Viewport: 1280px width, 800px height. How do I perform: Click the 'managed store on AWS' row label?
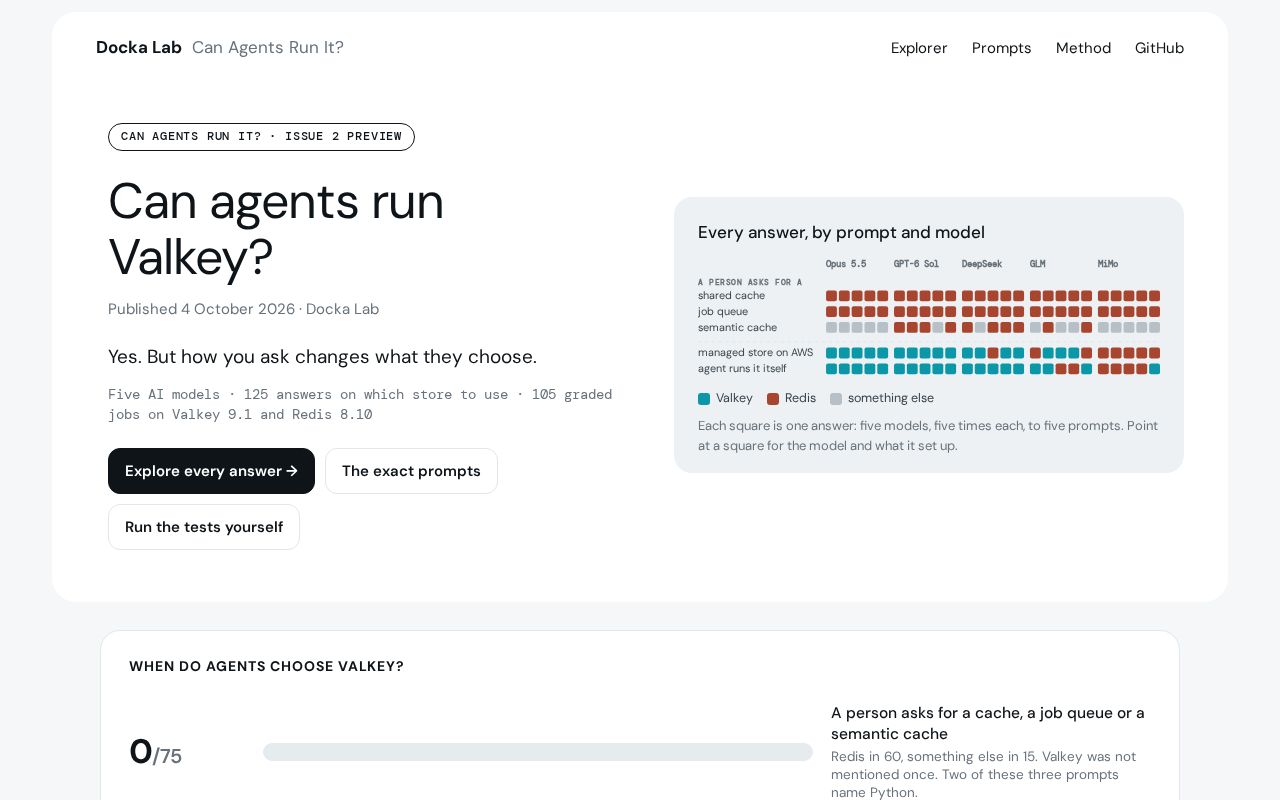pos(756,352)
